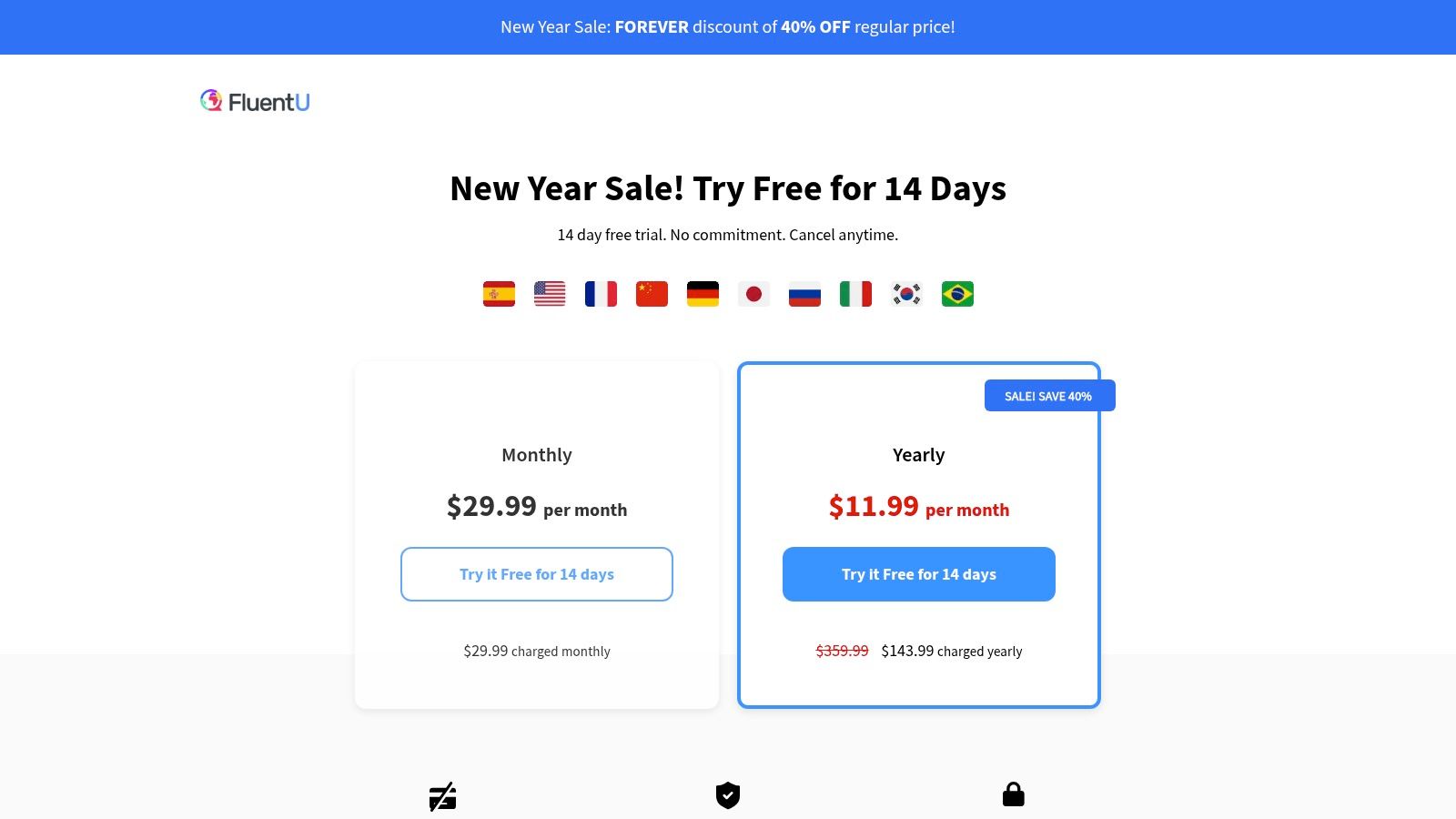Click the shield checkmark icon
1456x819 pixels.
[728, 795]
